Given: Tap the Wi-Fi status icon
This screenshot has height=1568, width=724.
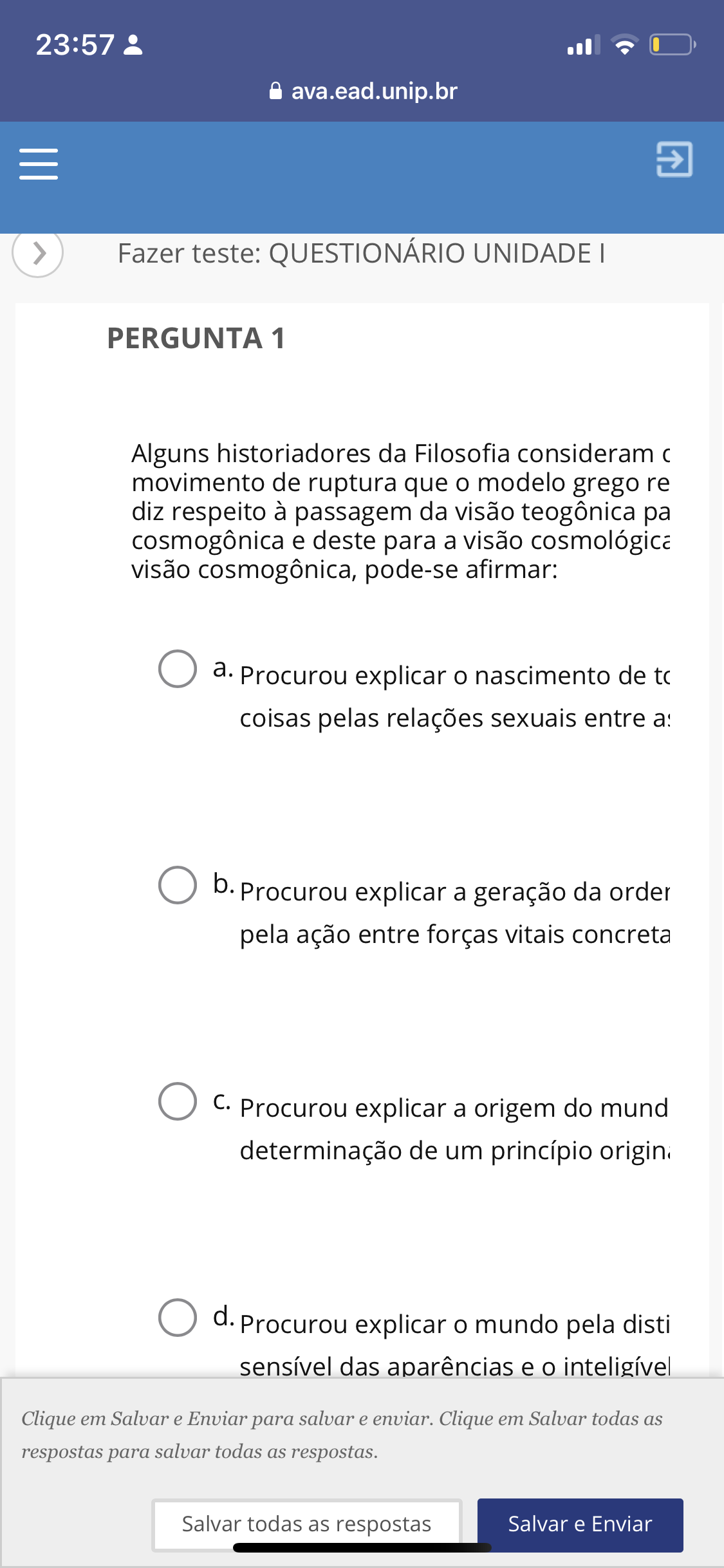Looking at the screenshot, I should [624, 45].
